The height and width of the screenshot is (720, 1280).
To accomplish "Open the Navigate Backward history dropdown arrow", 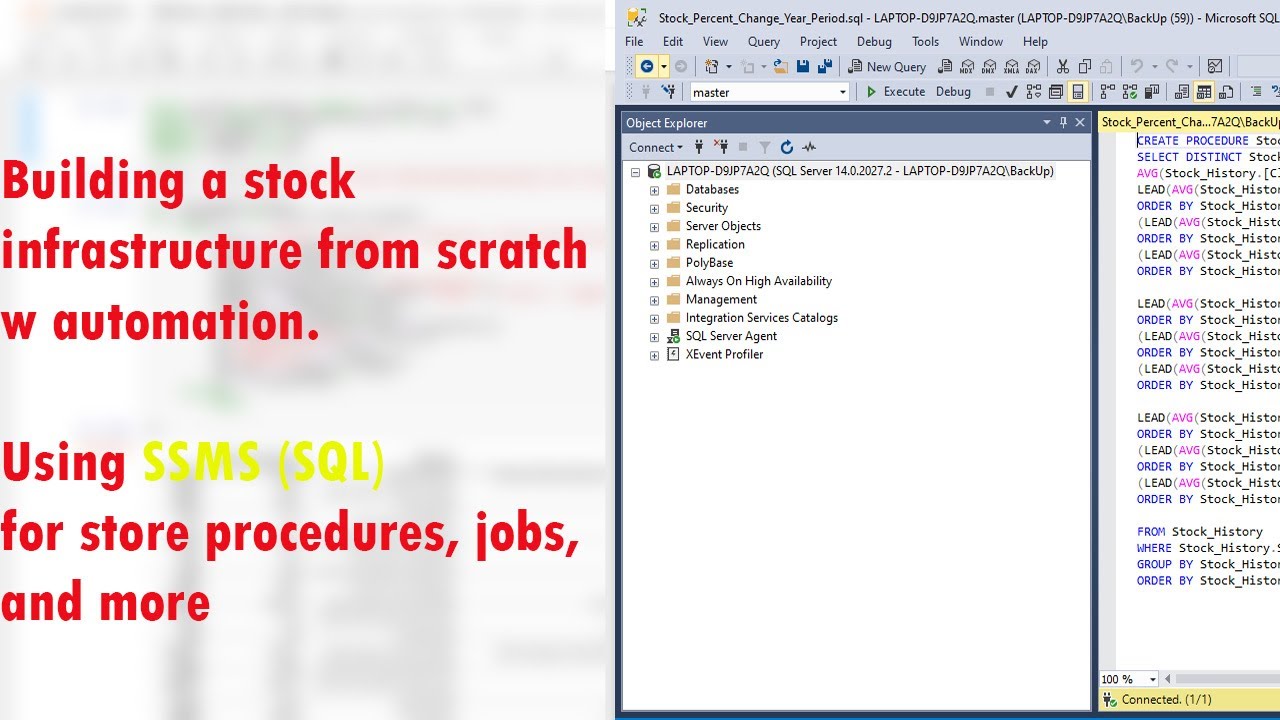I will [x=662, y=67].
